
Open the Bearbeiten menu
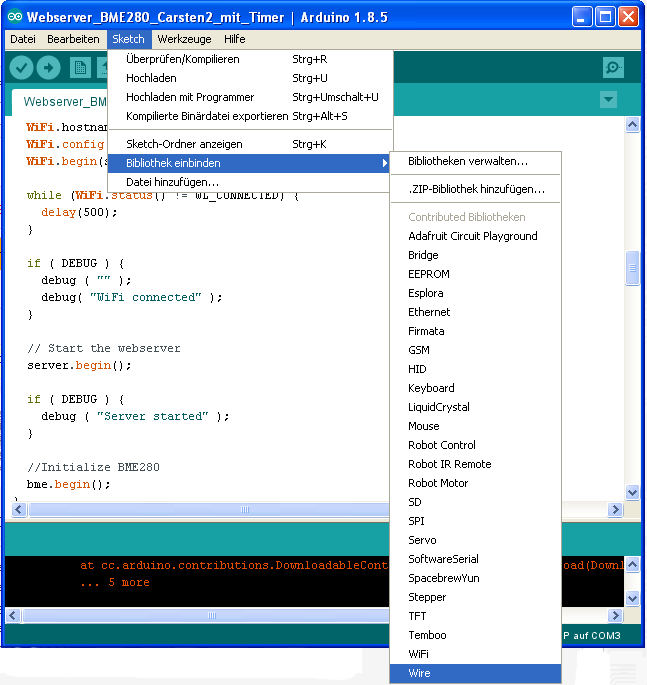click(73, 39)
